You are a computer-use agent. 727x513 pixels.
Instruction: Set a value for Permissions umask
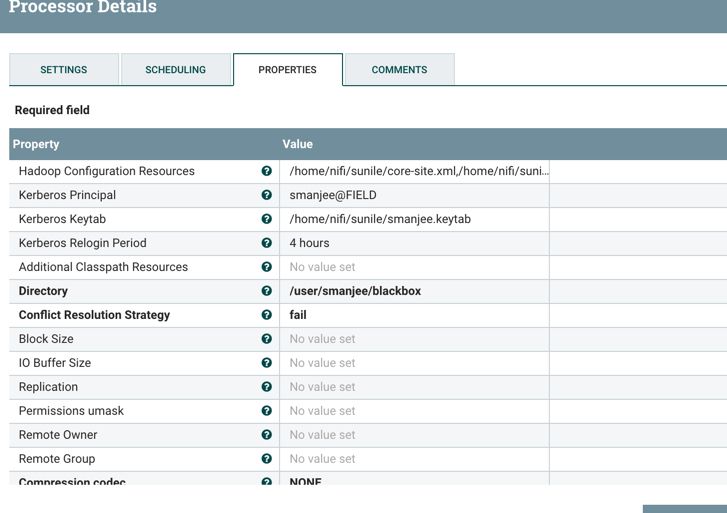coord(412,411)
